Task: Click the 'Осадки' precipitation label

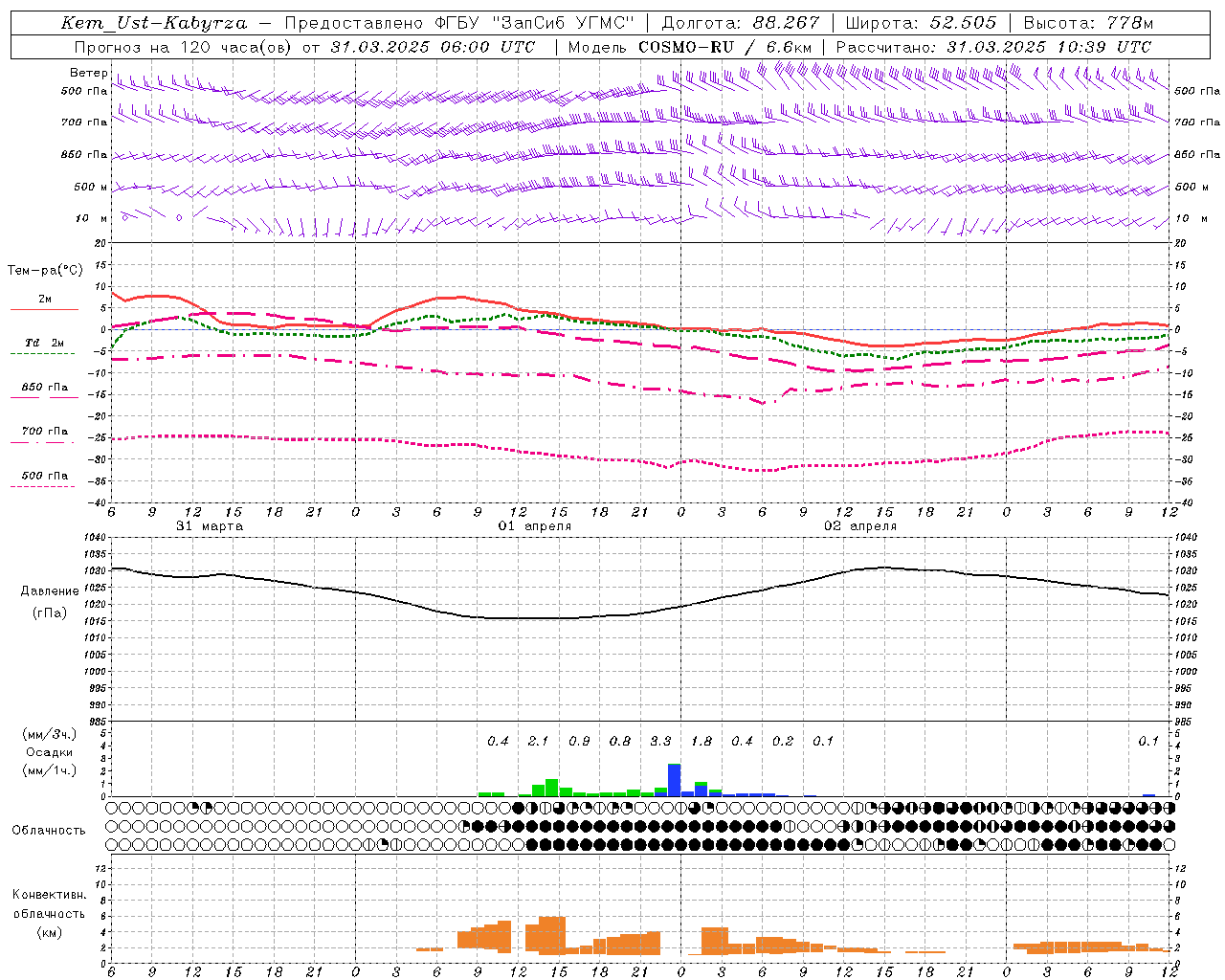Action: click(50, 752)
